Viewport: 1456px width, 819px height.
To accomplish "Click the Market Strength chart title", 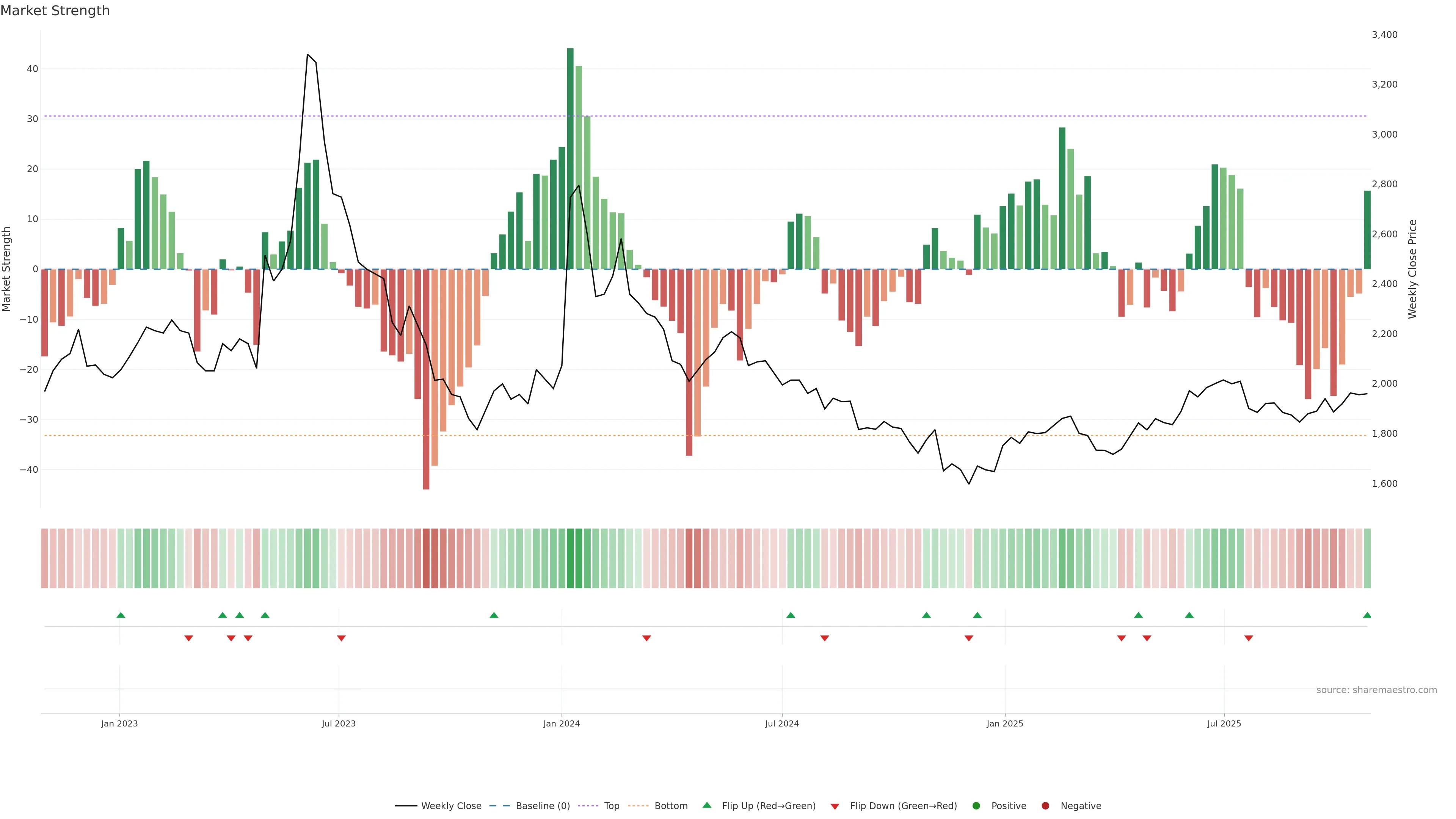I will pyautogui.click(x=55, y=11).
